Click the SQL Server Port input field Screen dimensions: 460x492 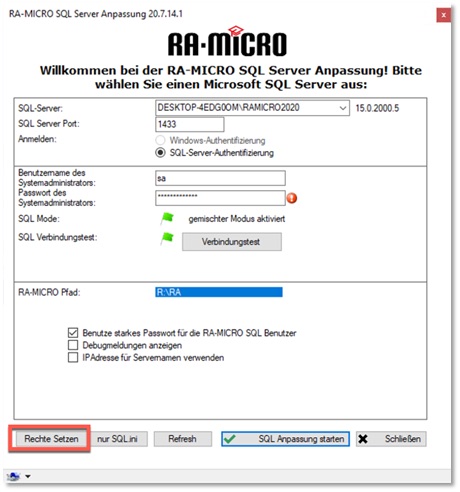click(190, 124)
